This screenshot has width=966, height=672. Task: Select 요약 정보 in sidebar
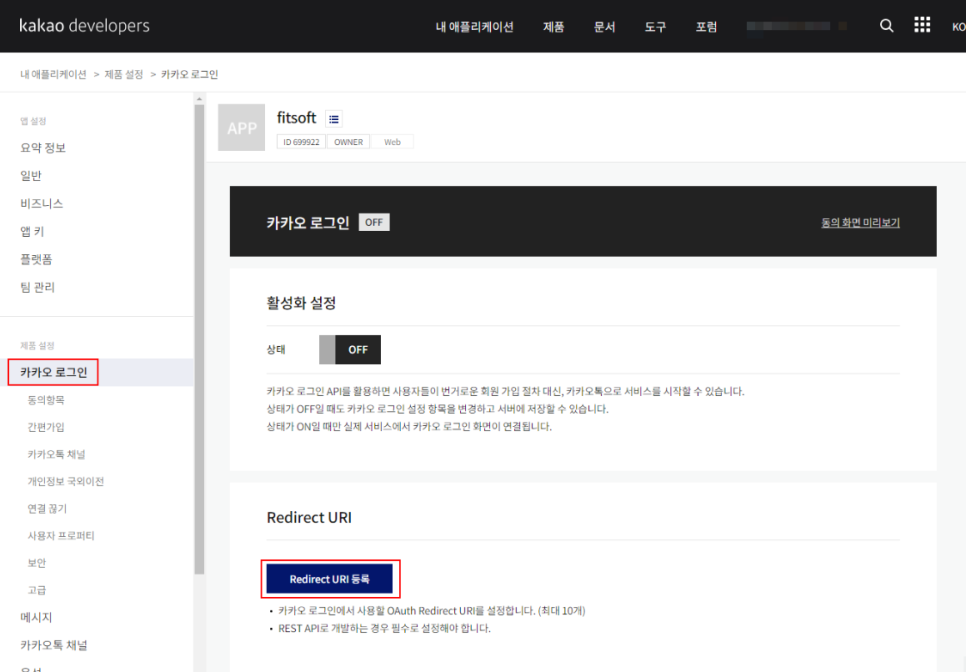tap(43, 148)
